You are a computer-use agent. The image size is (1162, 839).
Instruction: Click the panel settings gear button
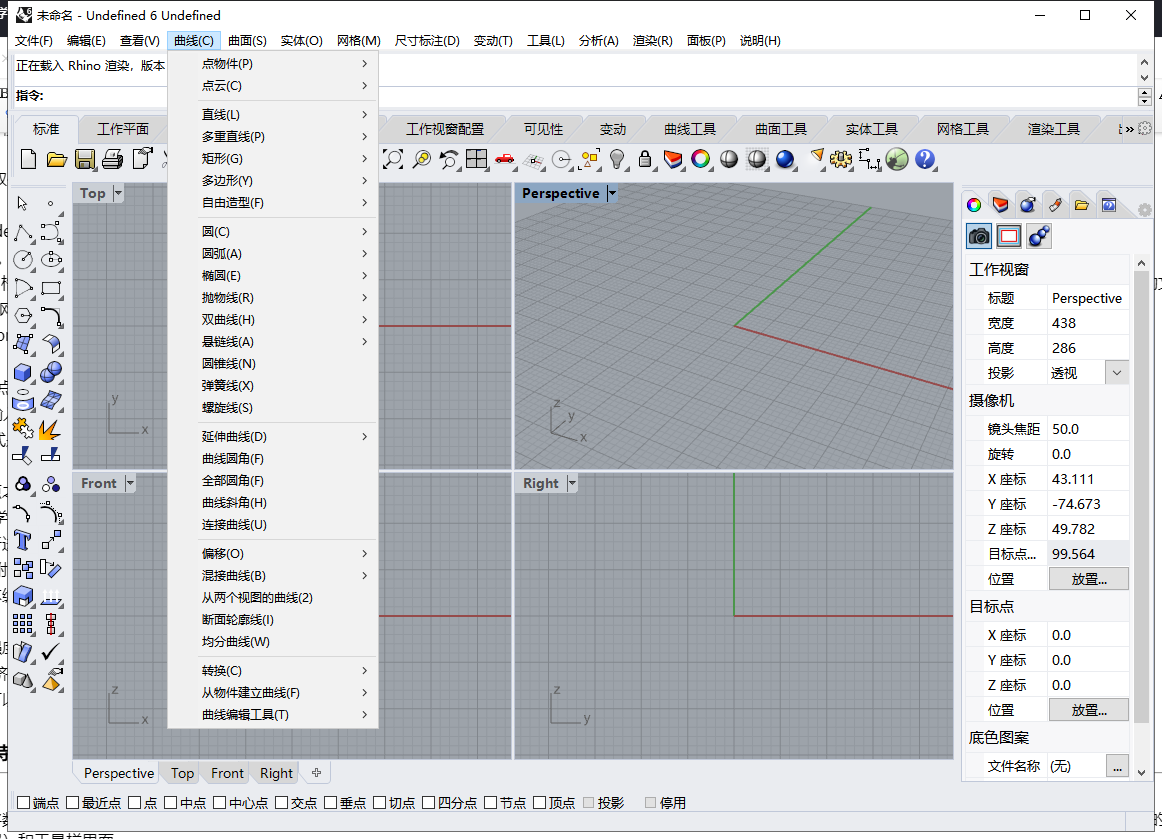pos(1144,210)
